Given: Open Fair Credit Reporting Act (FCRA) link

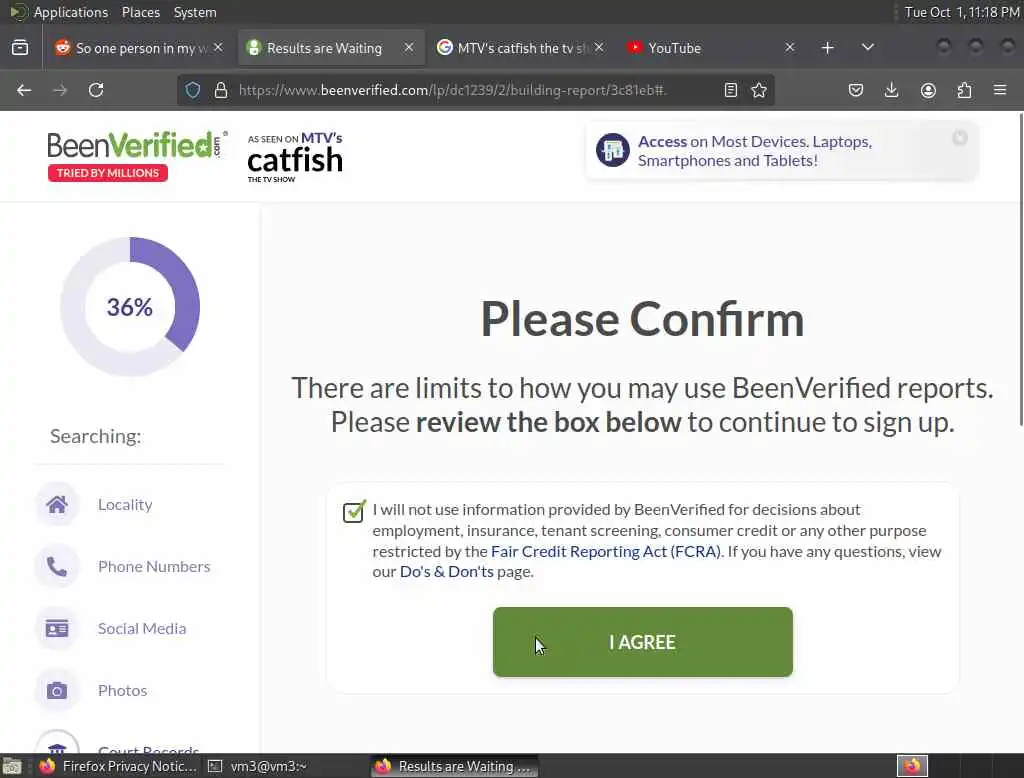Looking at the screenshot, I should [605, 551].
